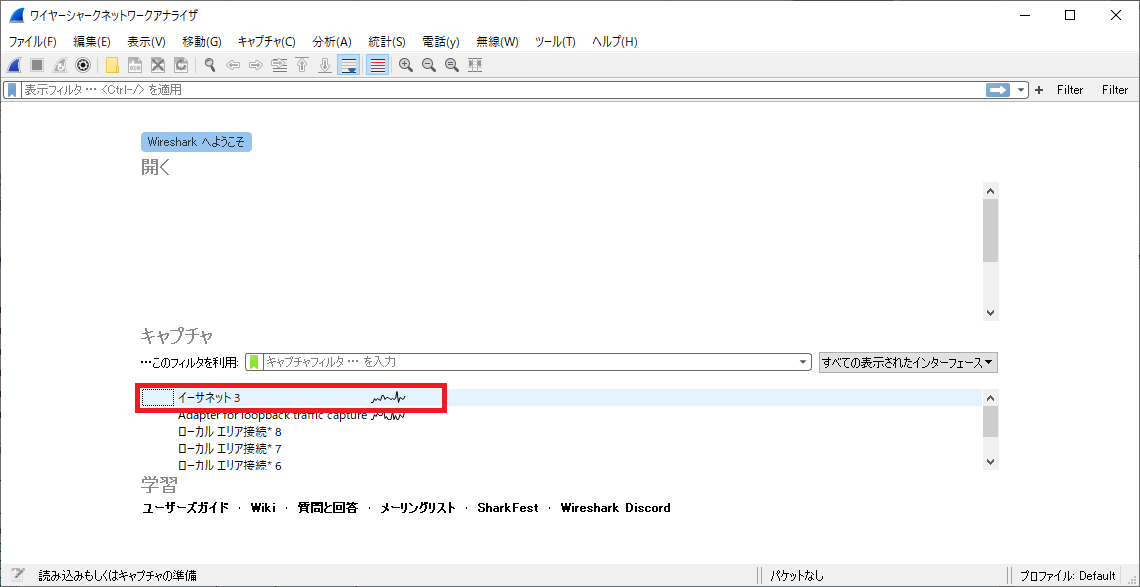Open the ファイル(F) menu
This screenshot has width=1140, height=587.
pos(32,41)
